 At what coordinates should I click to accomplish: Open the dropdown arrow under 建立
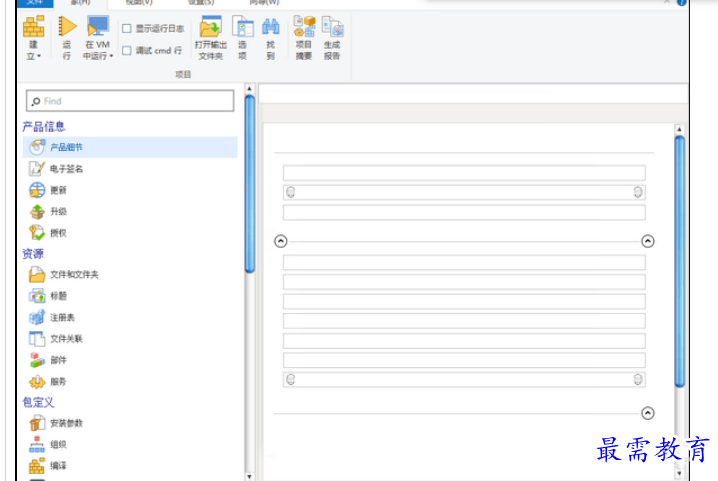(x=39, y=56)
